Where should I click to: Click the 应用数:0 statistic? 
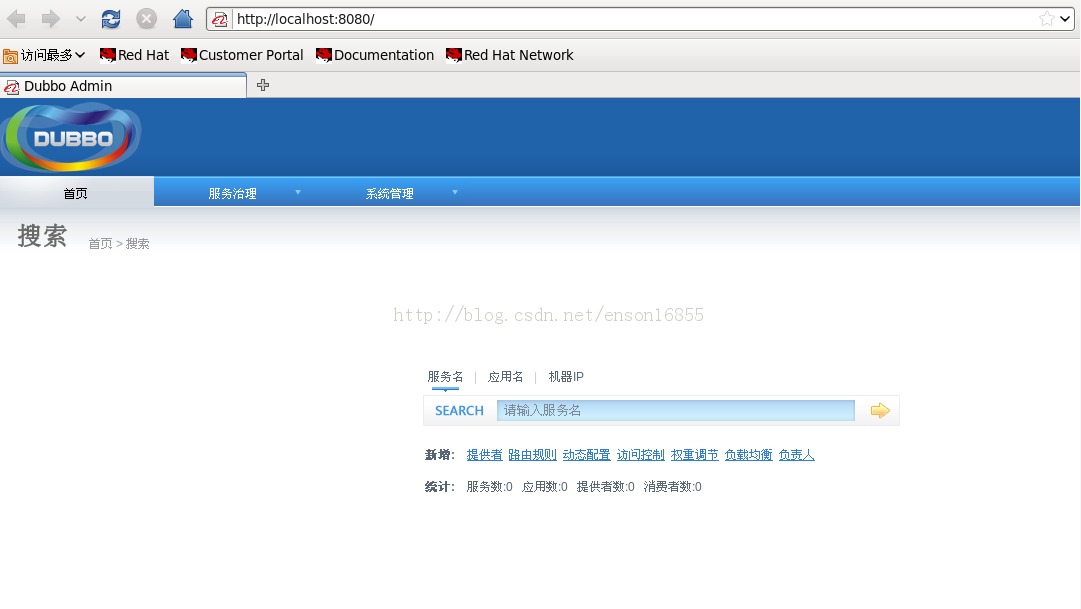click(x=545, y=487)
